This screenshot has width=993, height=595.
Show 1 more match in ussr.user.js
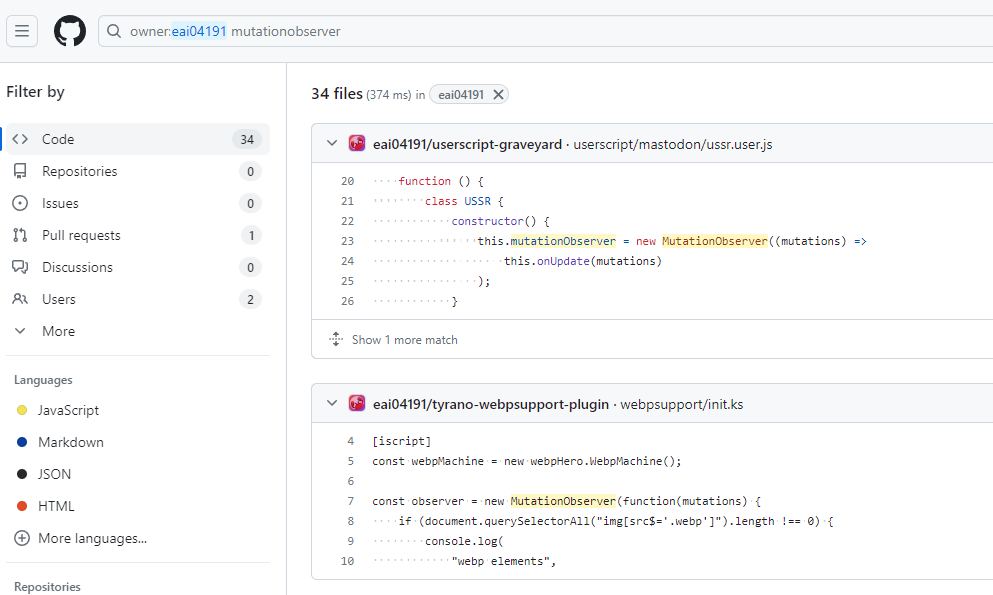pos(405,340)
